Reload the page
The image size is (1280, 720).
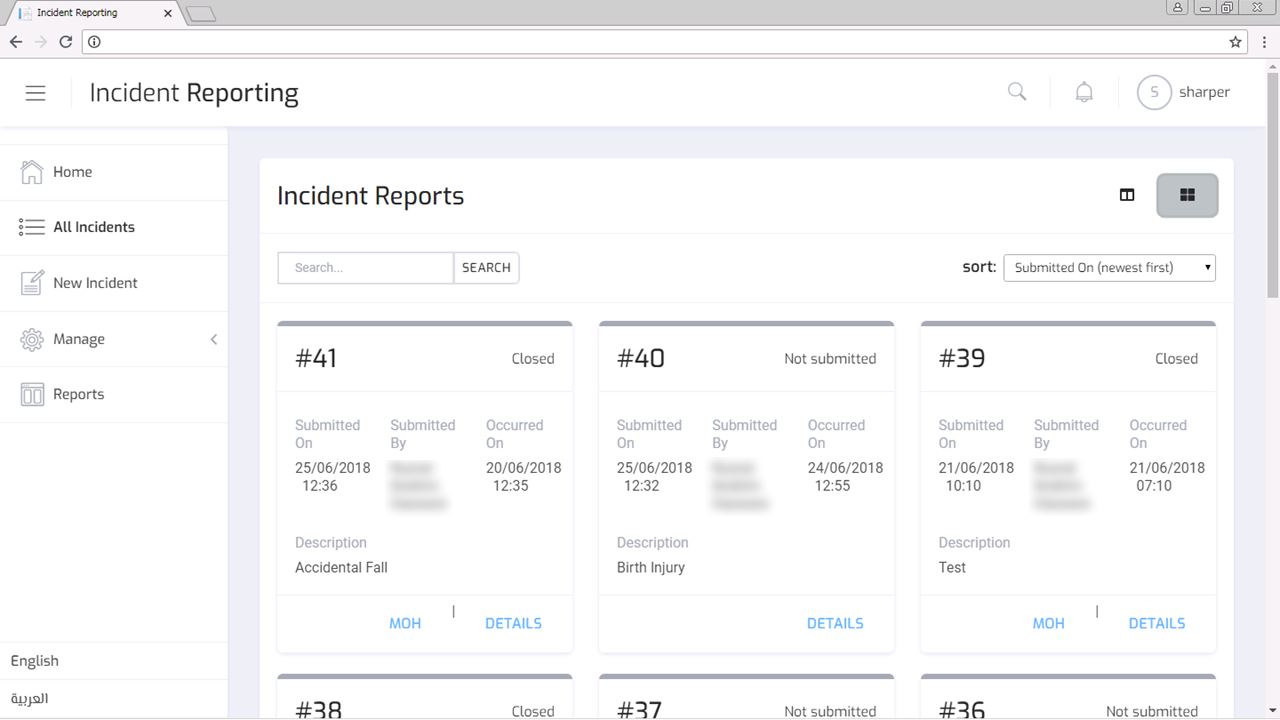point(66,42)
